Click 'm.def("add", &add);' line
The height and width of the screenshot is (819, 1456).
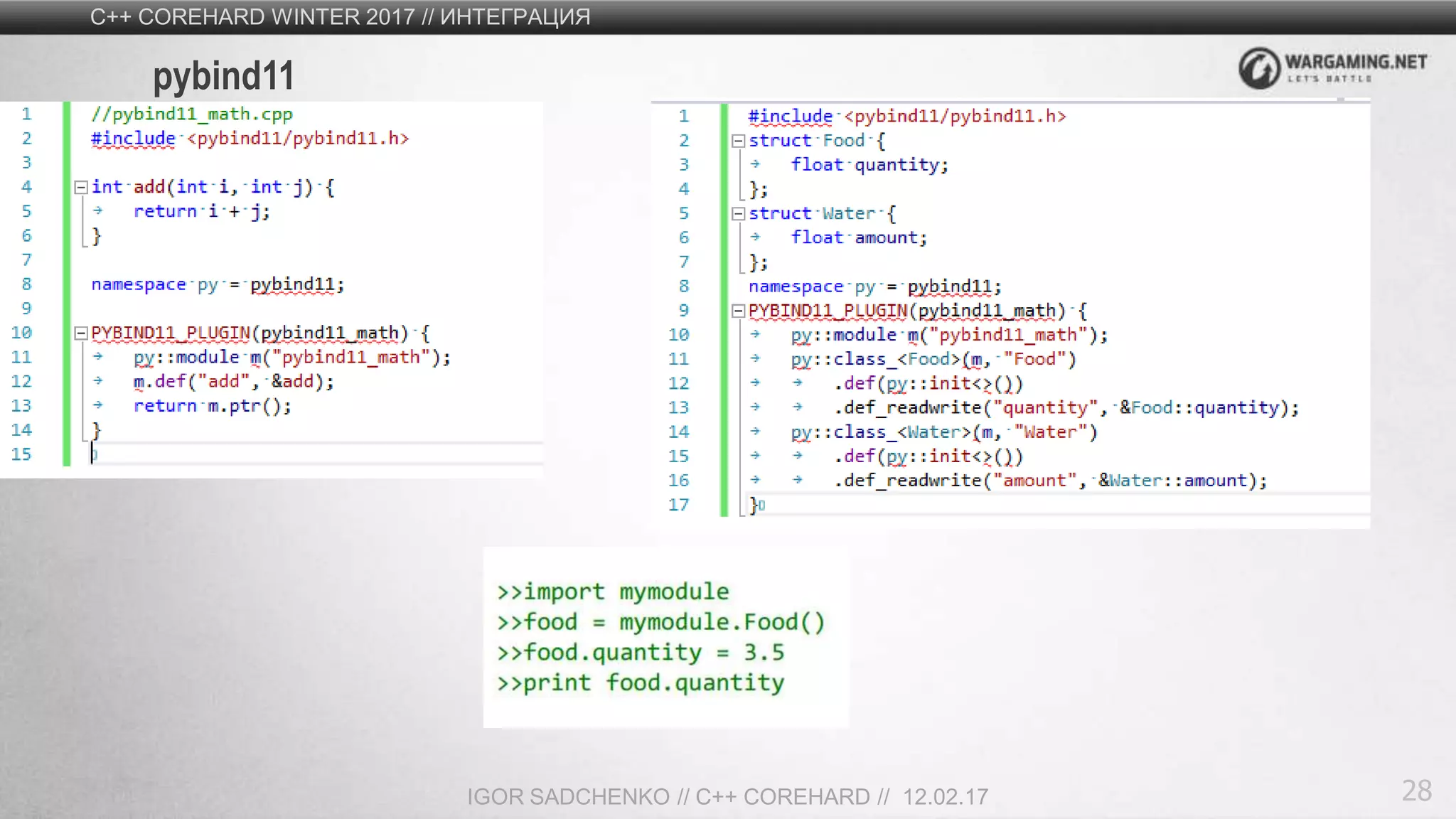click(234, 382)
